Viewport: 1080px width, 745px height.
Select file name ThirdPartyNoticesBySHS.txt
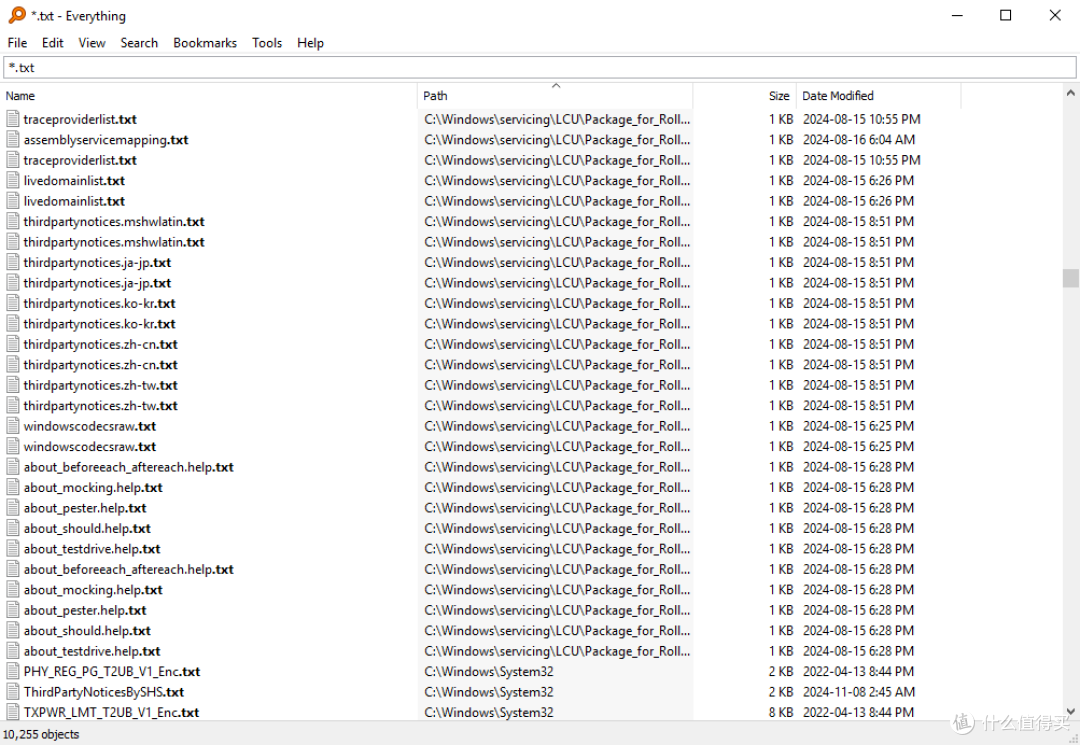103,692
